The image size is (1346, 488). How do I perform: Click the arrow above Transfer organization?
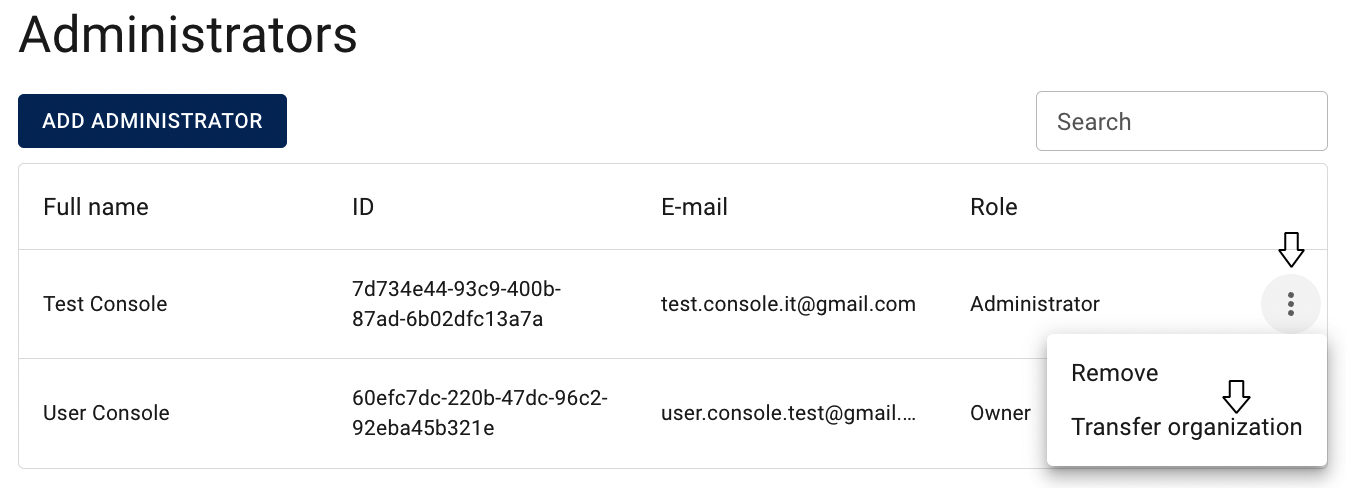pyautogui.click(x=1237, y=396)
